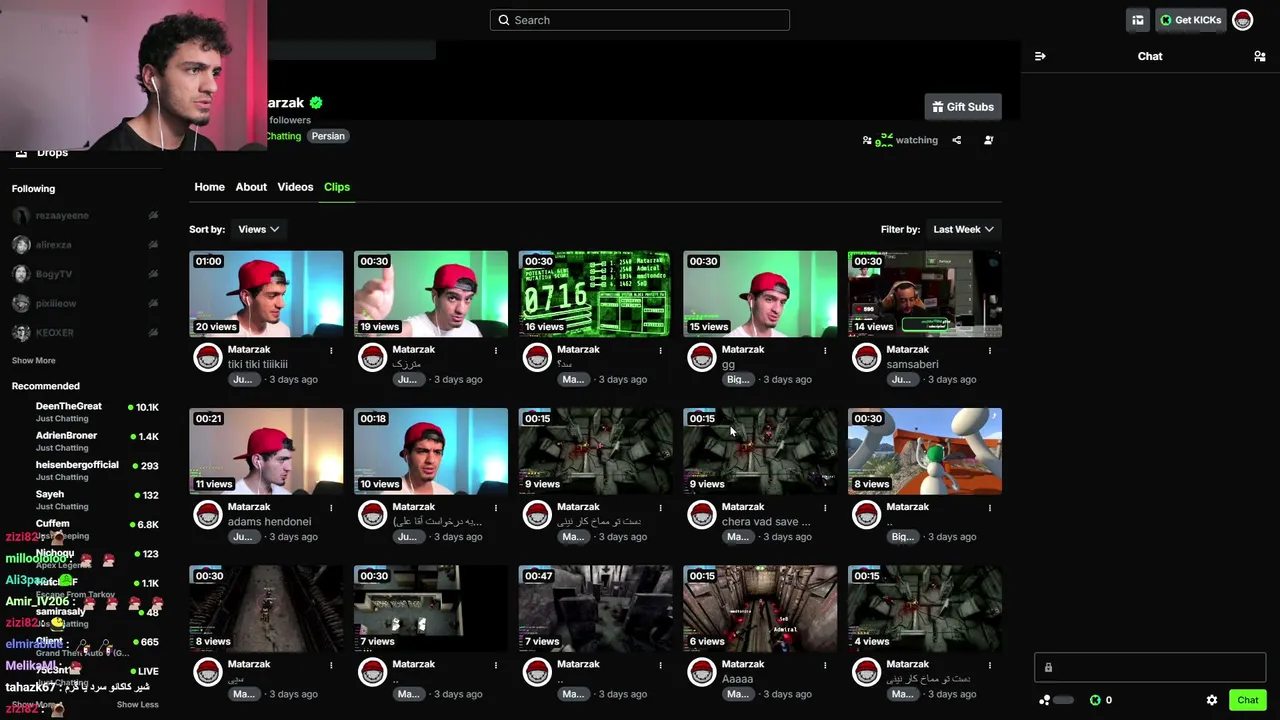The image size is (1280, 720).
Task: Play the samsaberi clip with 14 views
Action: [x=925, y=294]
